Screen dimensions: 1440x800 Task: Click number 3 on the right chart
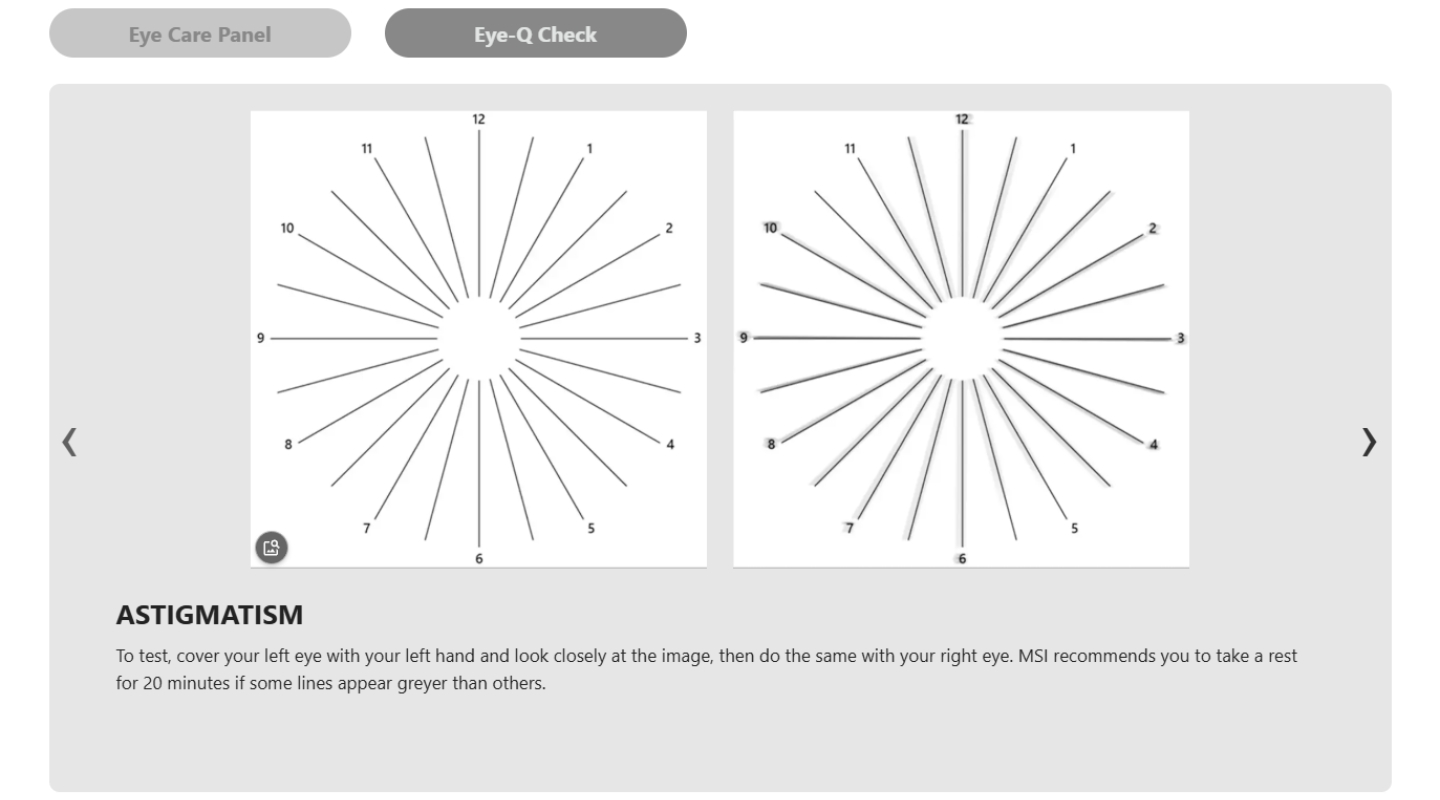pos(1180,338)
